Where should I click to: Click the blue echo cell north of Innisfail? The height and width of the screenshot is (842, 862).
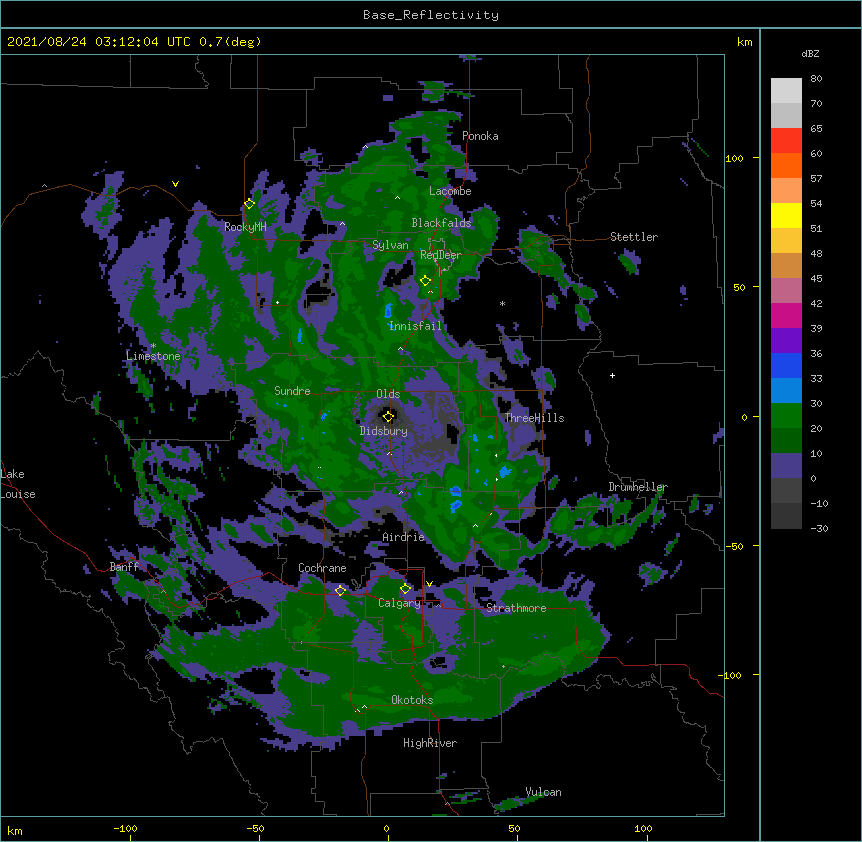point(388,311)
